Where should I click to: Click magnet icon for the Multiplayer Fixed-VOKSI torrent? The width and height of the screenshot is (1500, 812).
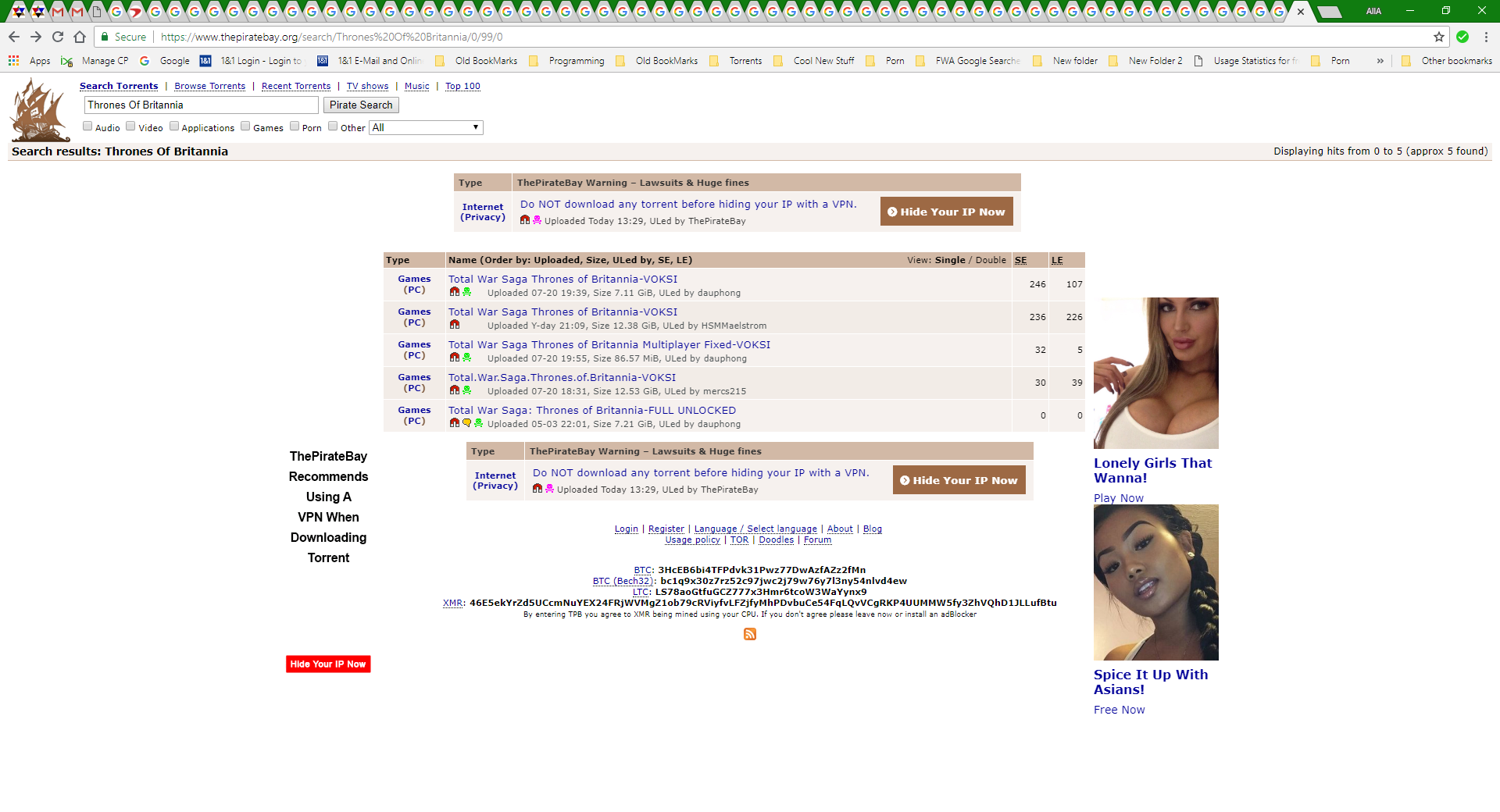455,358
